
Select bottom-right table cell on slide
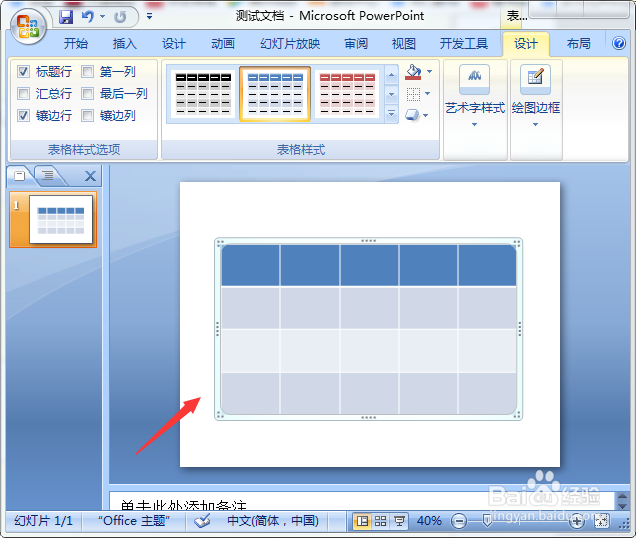(487, 394)
